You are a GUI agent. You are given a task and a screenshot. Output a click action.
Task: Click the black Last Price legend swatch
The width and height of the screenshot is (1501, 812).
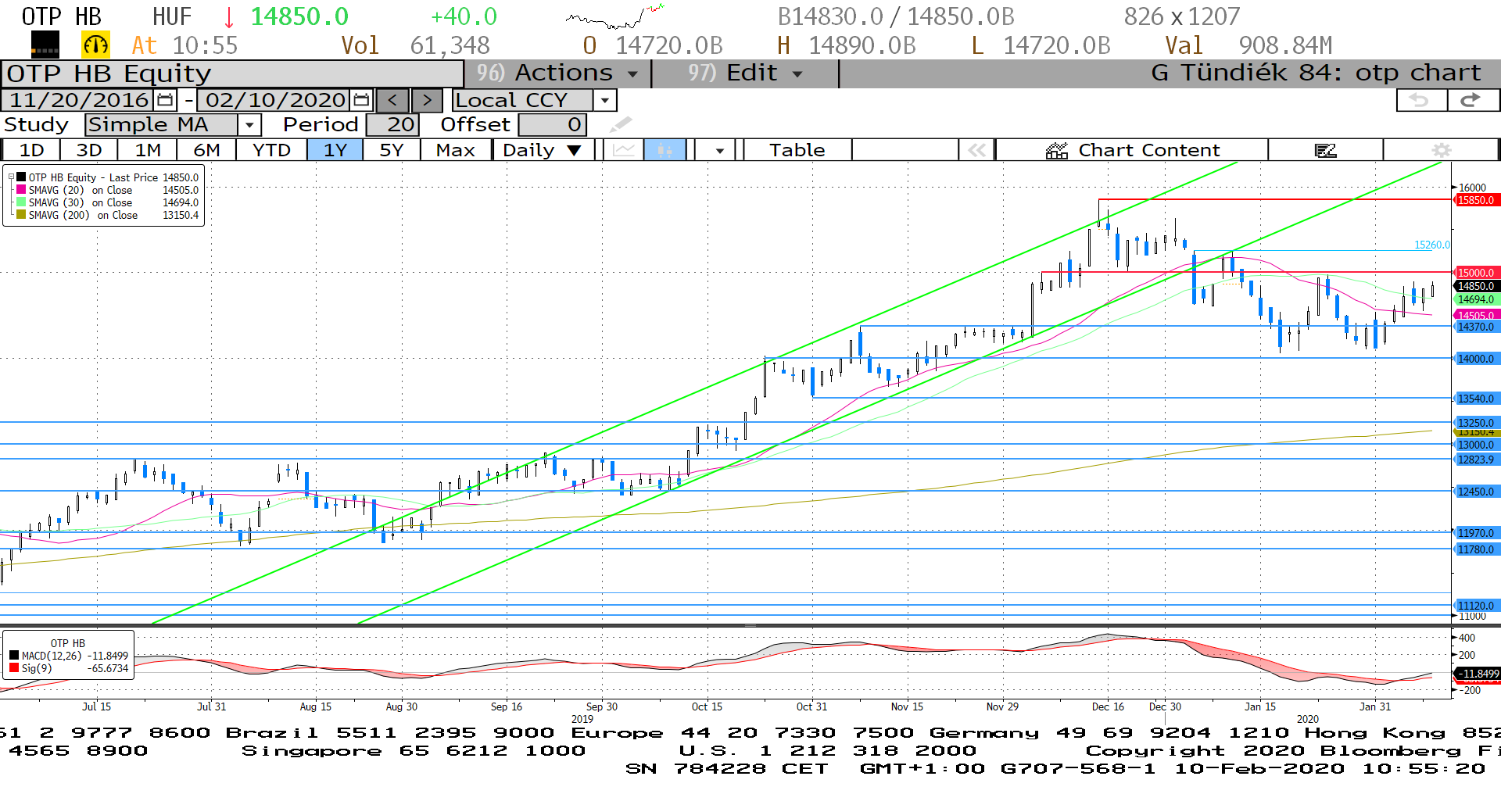pos(21,177)
